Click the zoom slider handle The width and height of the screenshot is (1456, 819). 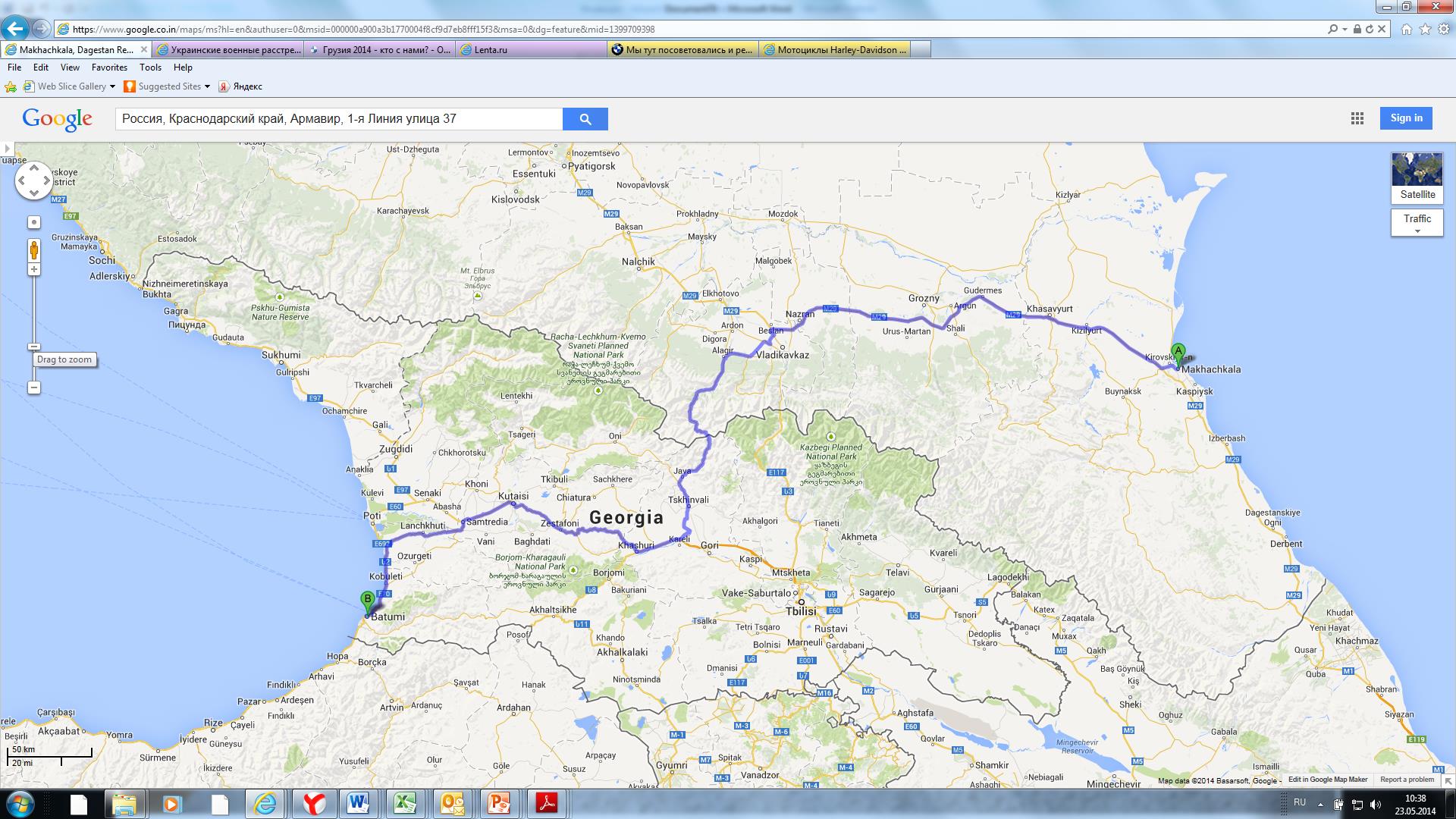pyautogui.click(x=34, y=347)
